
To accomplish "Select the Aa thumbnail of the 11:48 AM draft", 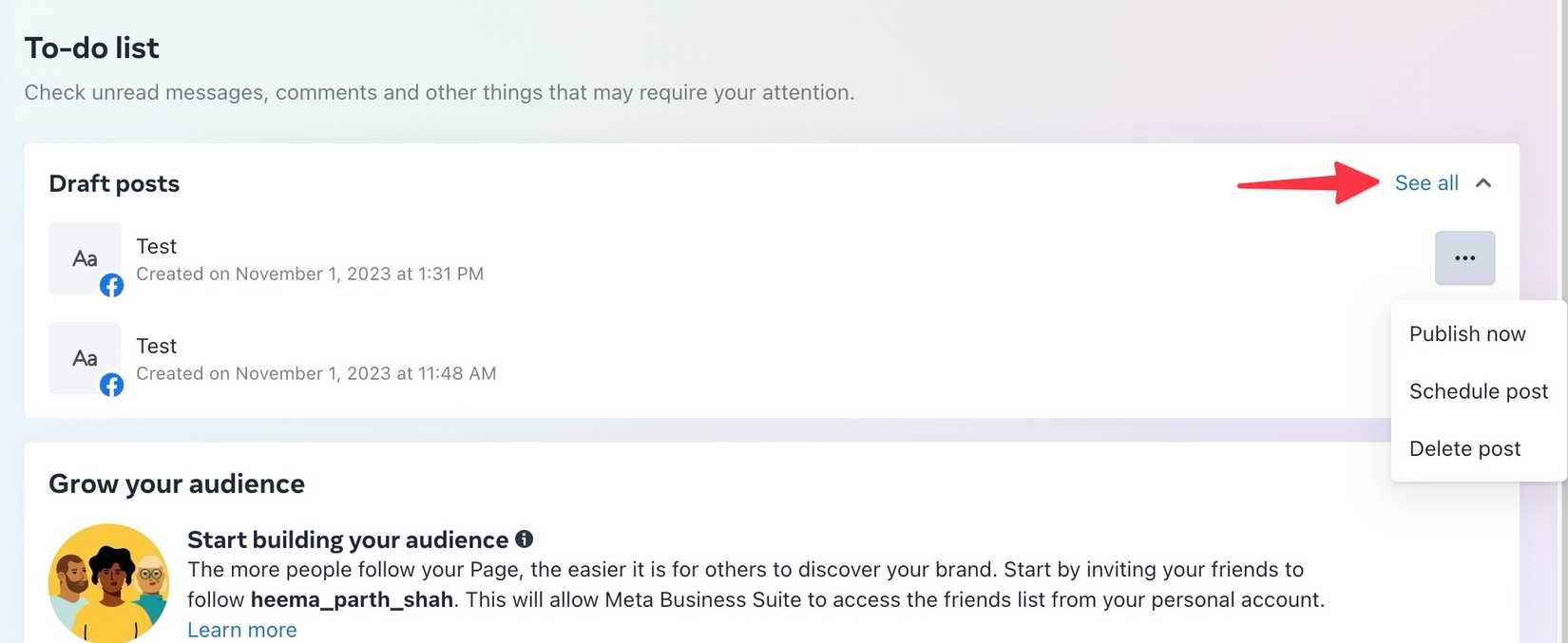I will coord(85,357).
